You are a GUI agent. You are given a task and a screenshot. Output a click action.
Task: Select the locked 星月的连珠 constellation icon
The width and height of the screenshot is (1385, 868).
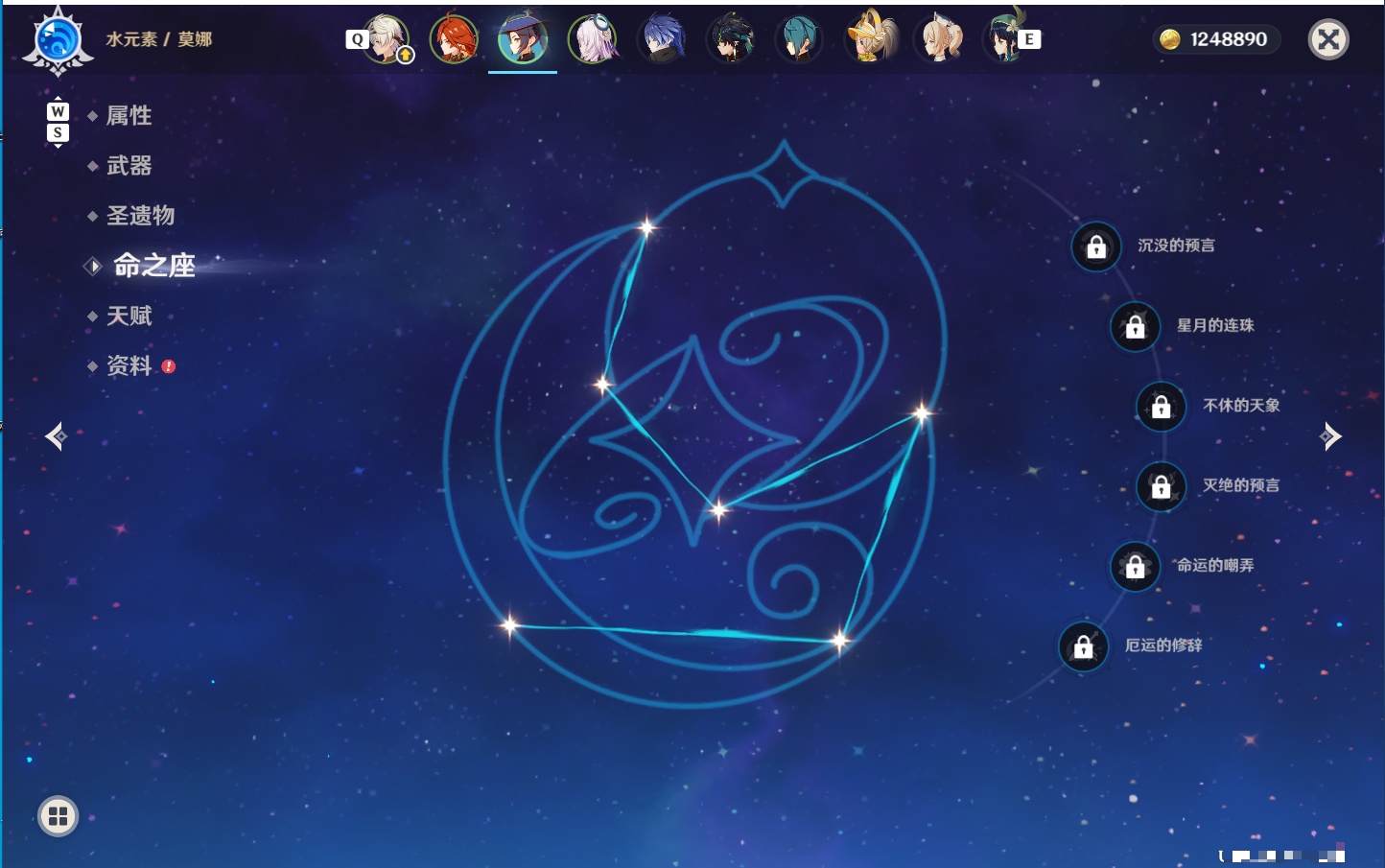[1135, 326]
